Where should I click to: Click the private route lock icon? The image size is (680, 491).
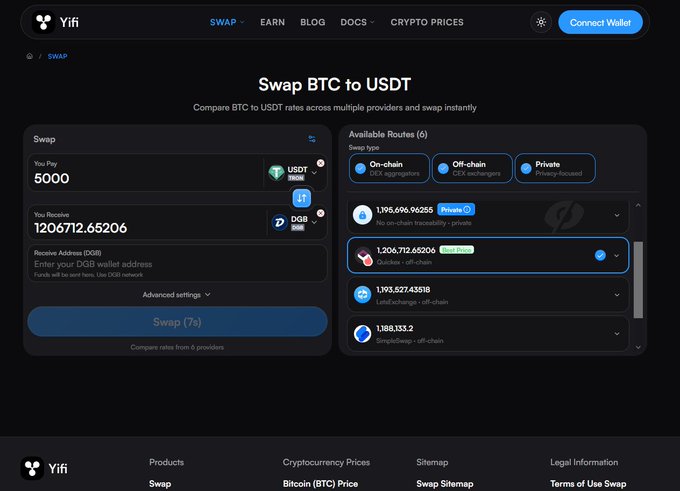click(x=363, y=215)
